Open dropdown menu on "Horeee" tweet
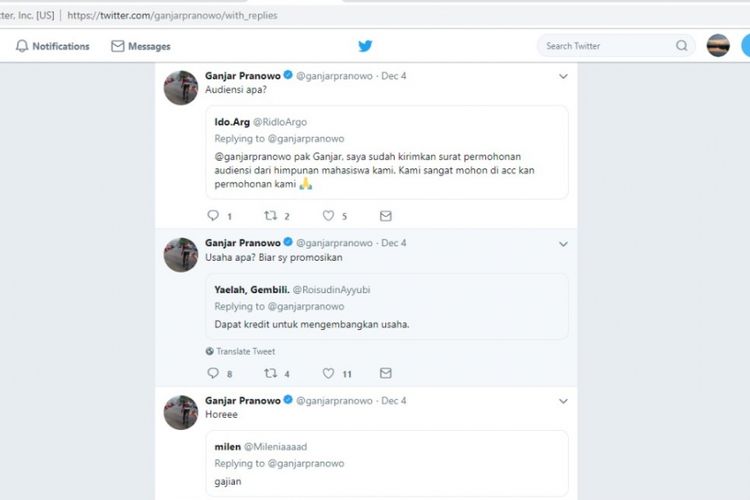The width and height of the screenshot is (750, 500). click(563, 401)
